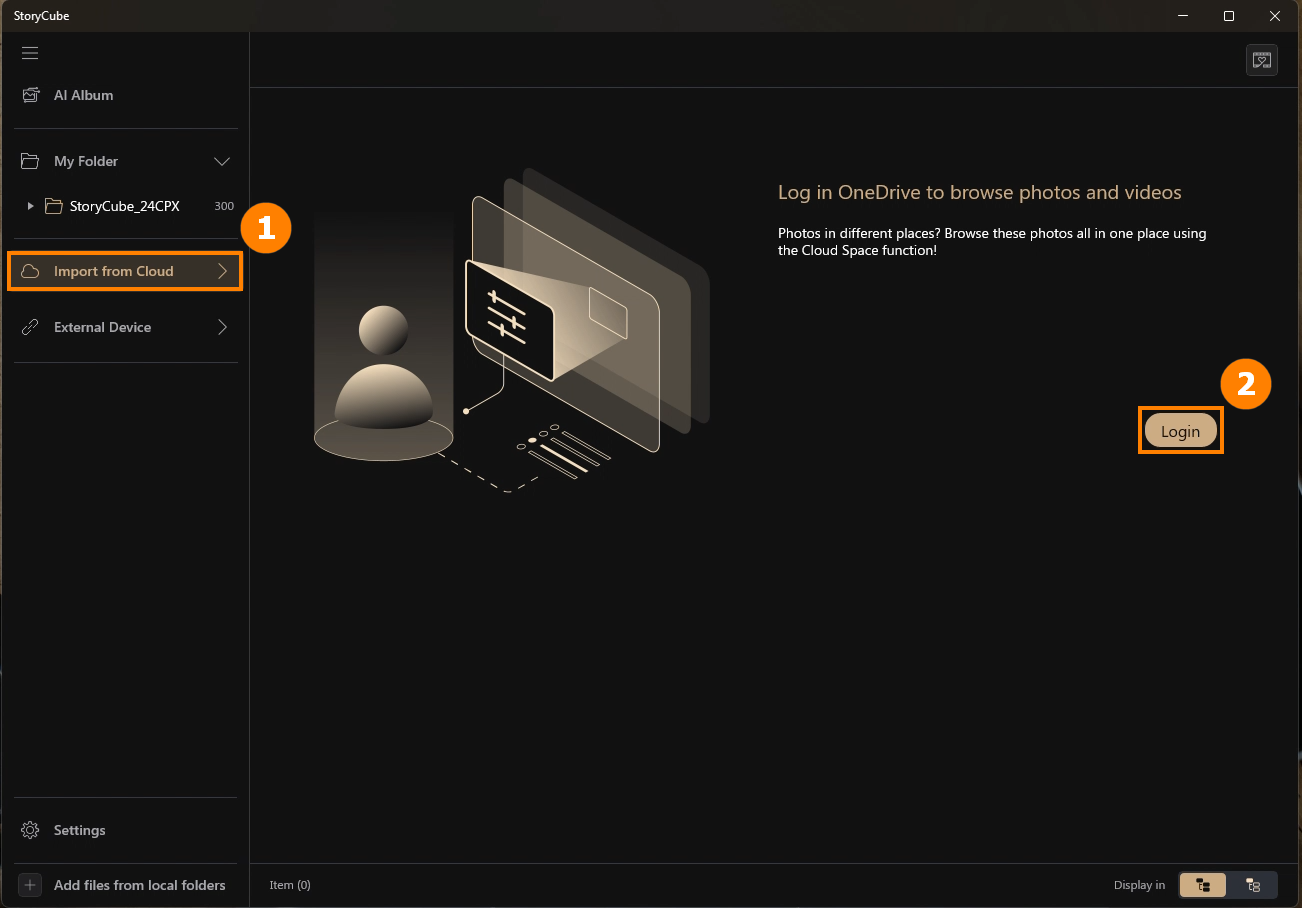Expand StoryCube_24CPX tree triangle
The image size is (1302, 908).
pos(30,206)
